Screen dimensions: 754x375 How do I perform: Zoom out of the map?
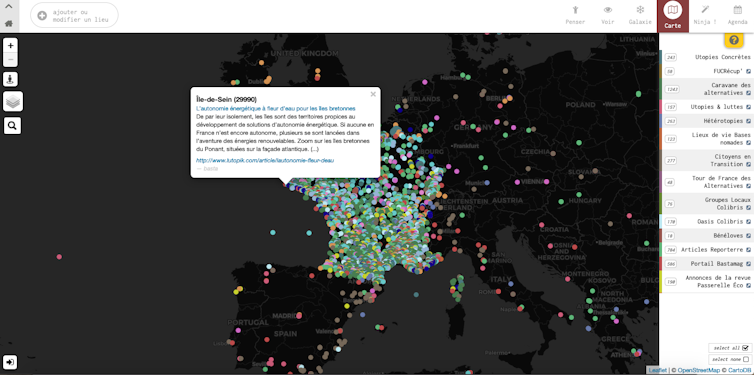click(11, 60)
